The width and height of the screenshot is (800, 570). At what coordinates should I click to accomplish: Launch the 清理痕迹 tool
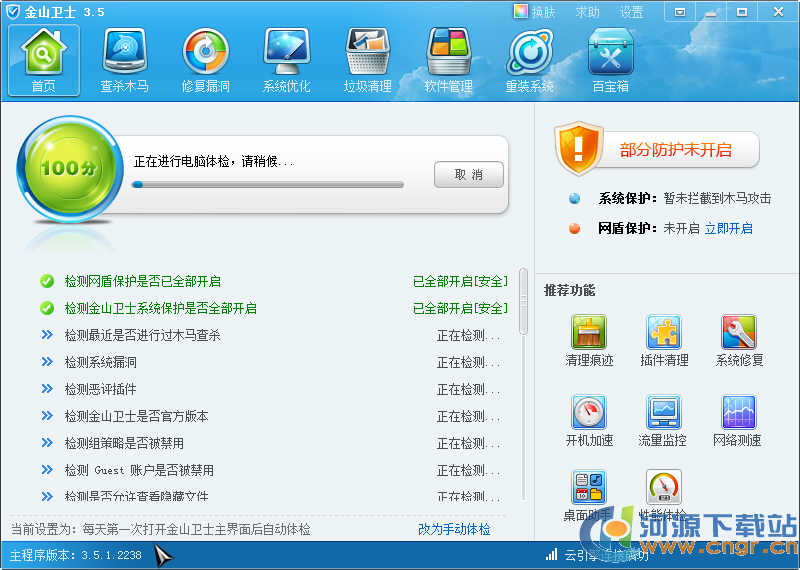(x=589, y=340)
